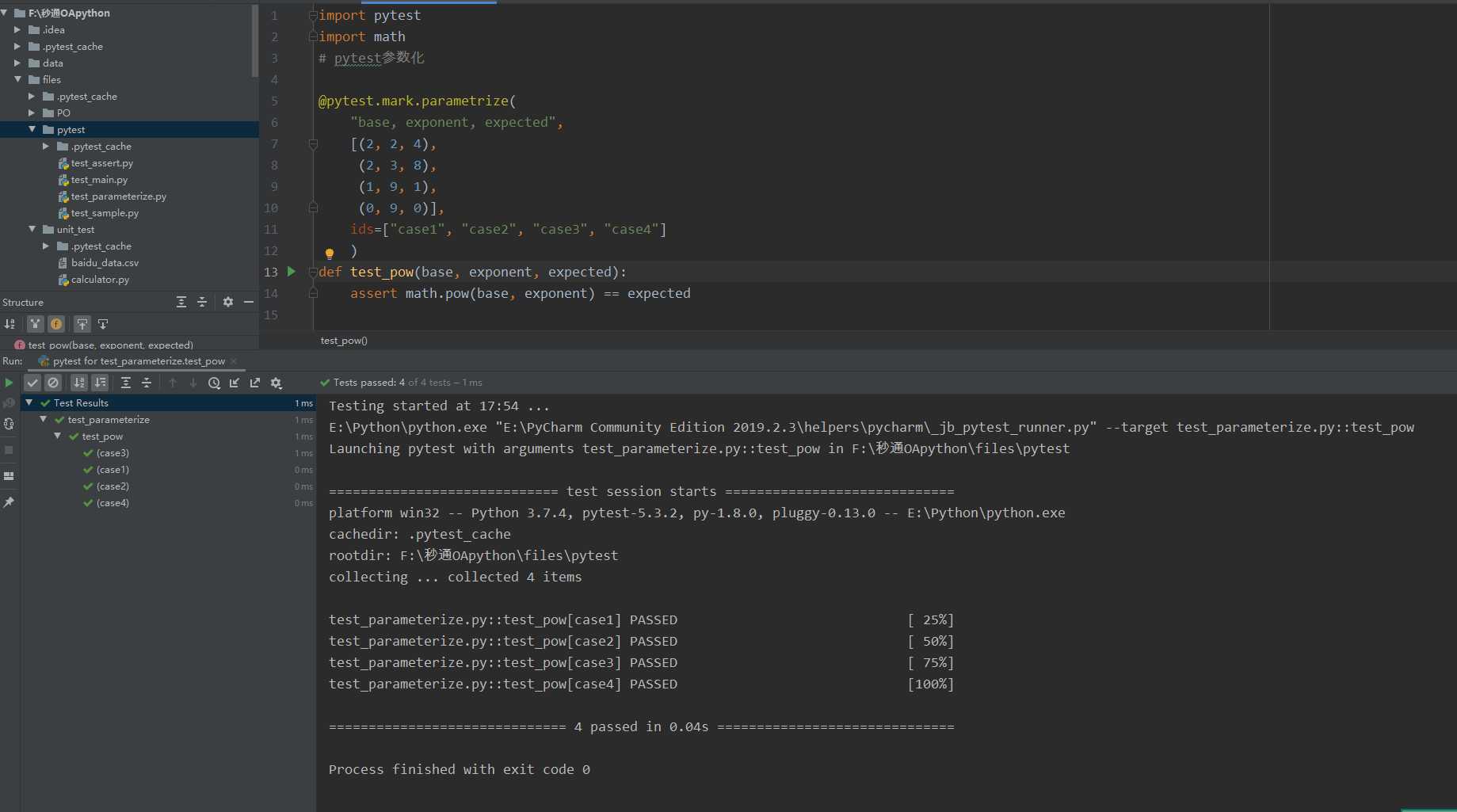The width and height of the screenshot is (1457, 812).
Task: Toggle Show Inherited in the Structure toolbar
Action: click(35, 324)
